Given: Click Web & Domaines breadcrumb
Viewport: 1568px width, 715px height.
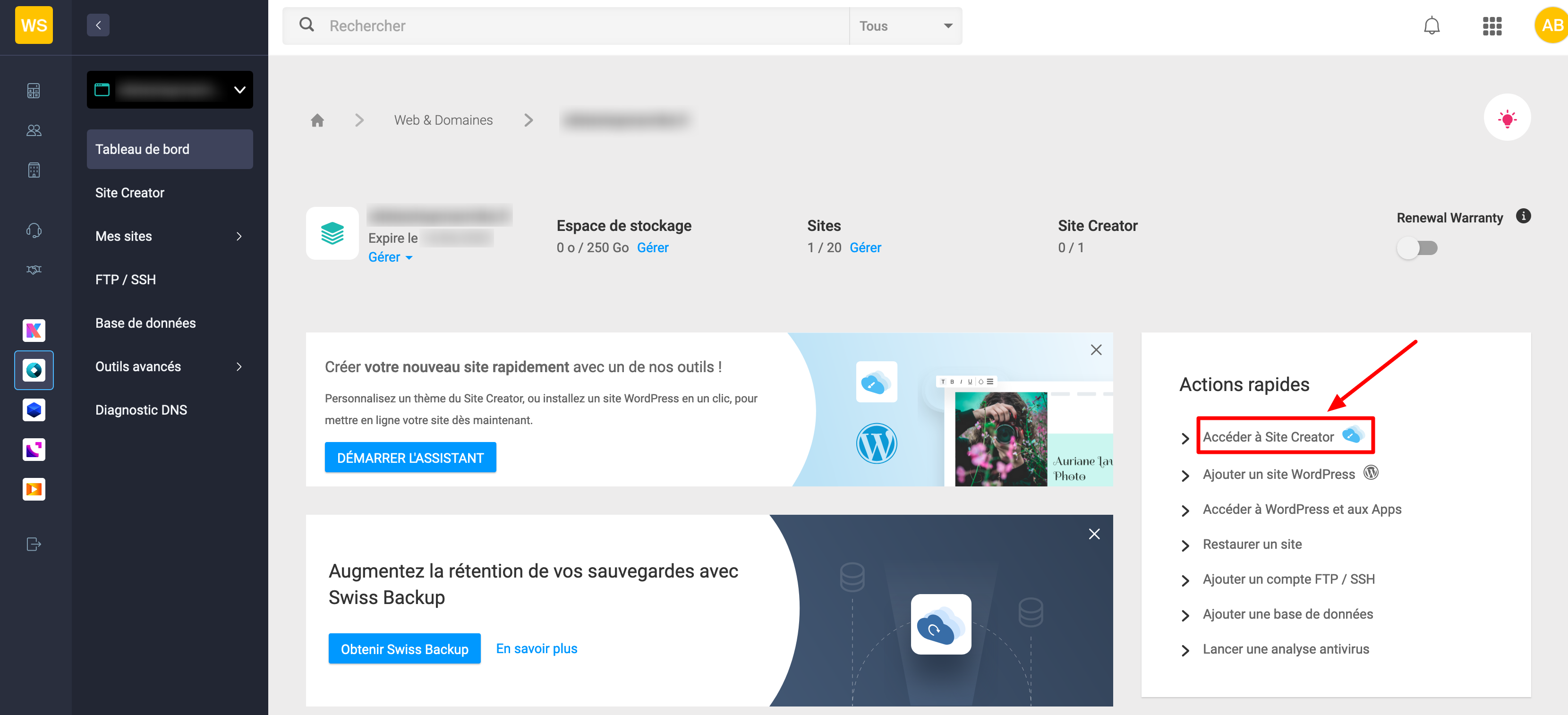Looking at the screenshot, I should pyautogui.click(x=443, y=120).
